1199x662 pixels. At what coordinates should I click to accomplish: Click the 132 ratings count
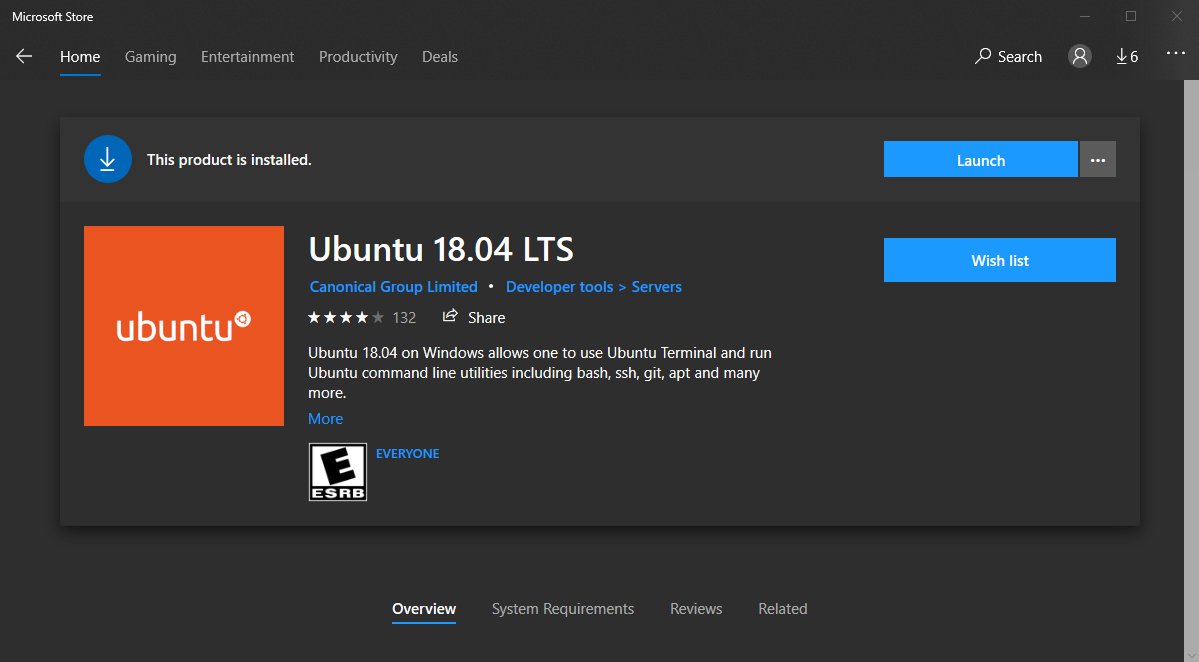[405, 317]
